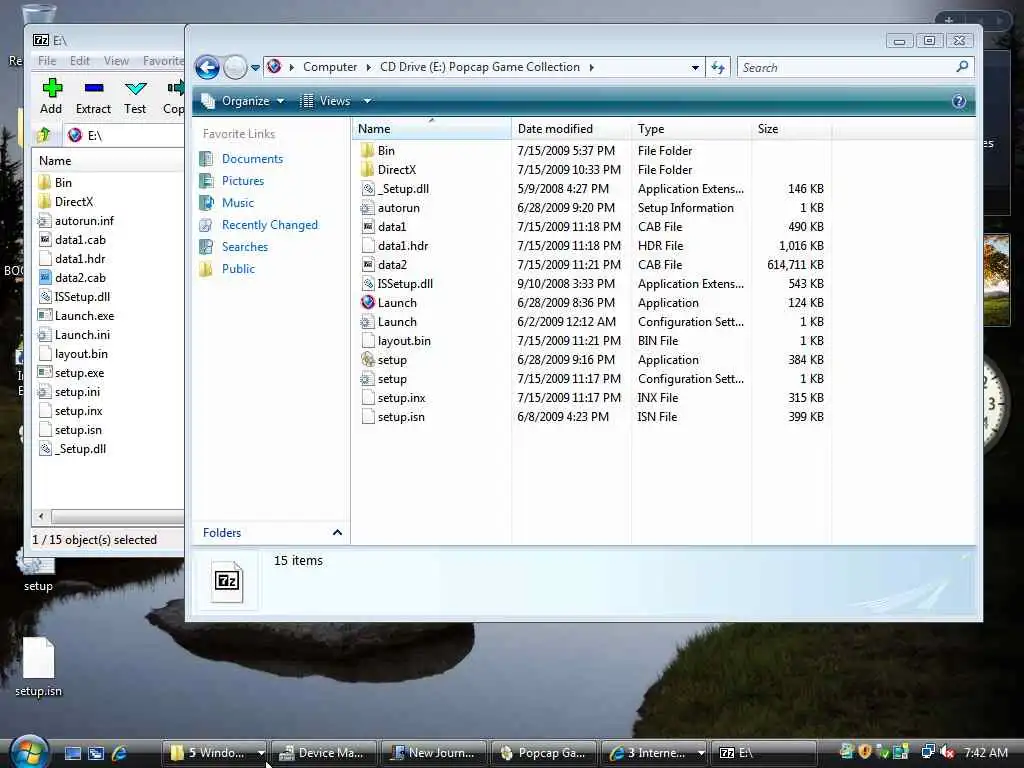Select data1.hdr row in Explorer
Screen dimensions: 1024x768
coord(592,246)
